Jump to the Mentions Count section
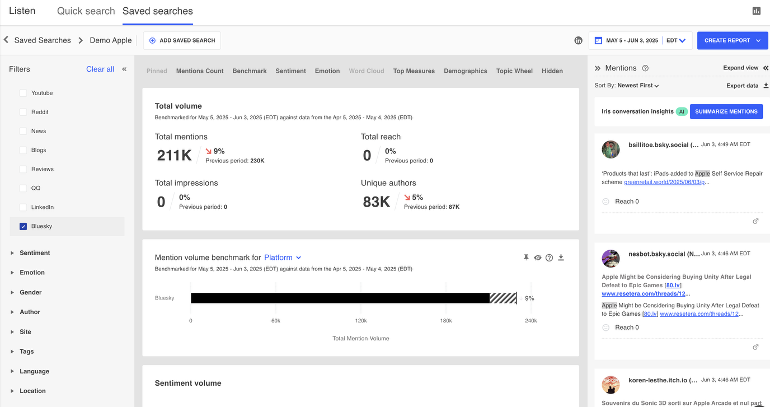Image resolution: width=770 pixels, height=408 pixels. click(x=200, y=71)
